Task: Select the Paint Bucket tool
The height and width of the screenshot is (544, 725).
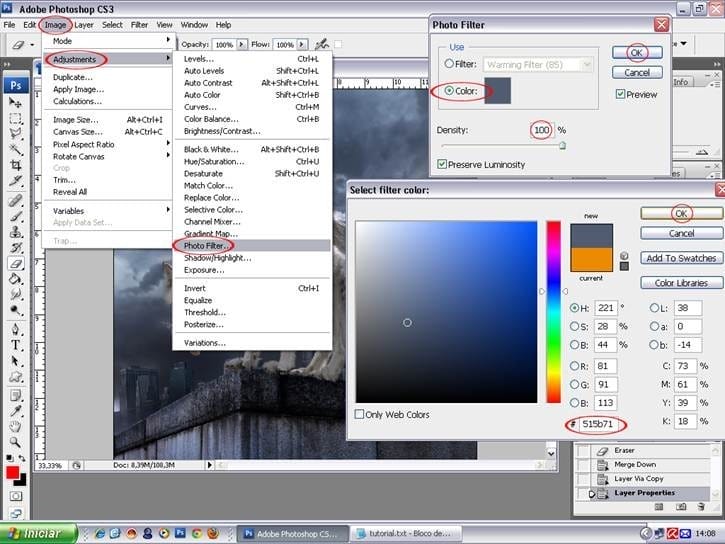Action: pyautogui.click(x=15, y=279)
